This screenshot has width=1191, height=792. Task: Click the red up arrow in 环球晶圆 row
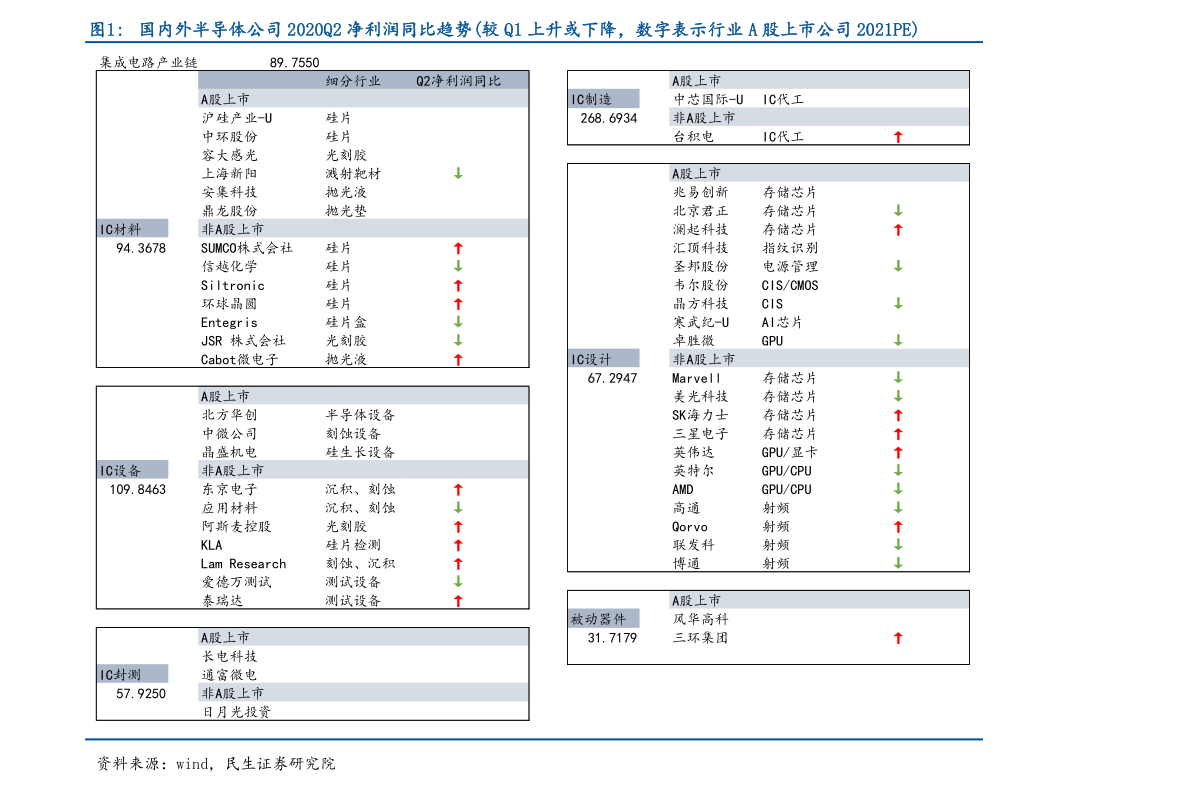[x=458, y=303]
